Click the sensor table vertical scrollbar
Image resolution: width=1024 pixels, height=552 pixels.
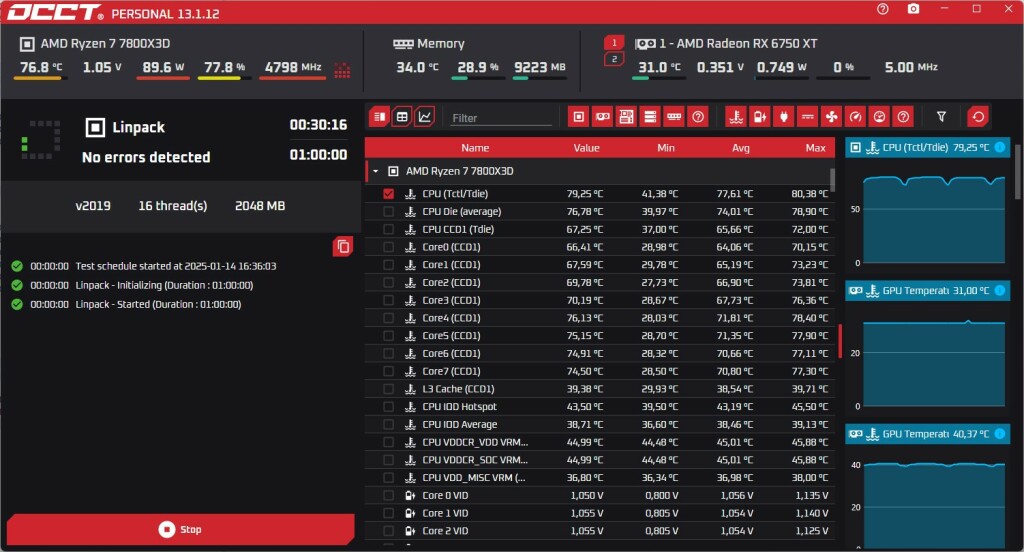click(x=832, y=180)
